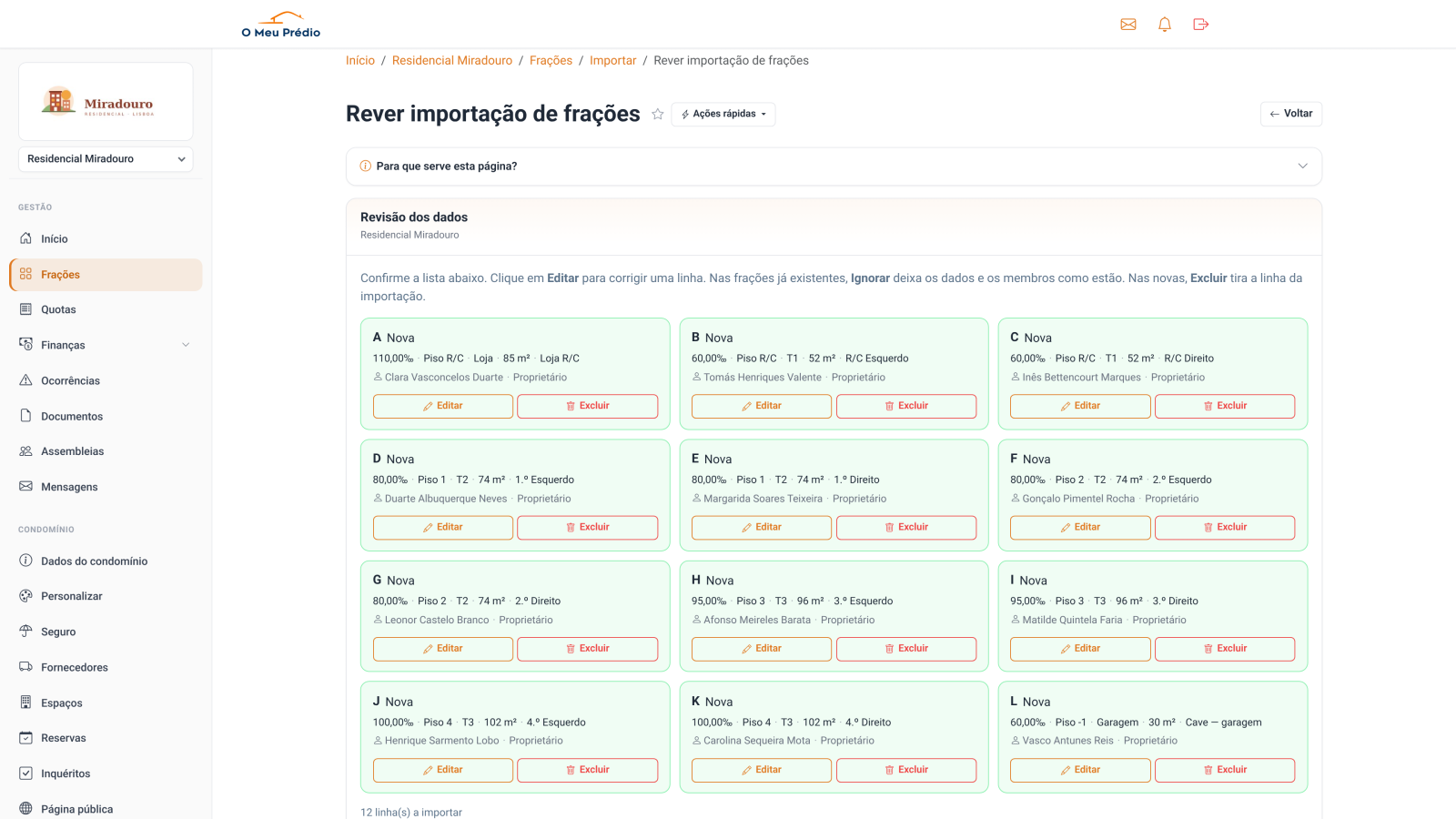1456x819 pixels.
Task: Click the Mensagens envelope icon in sidebar
Action: pos(26,487)
